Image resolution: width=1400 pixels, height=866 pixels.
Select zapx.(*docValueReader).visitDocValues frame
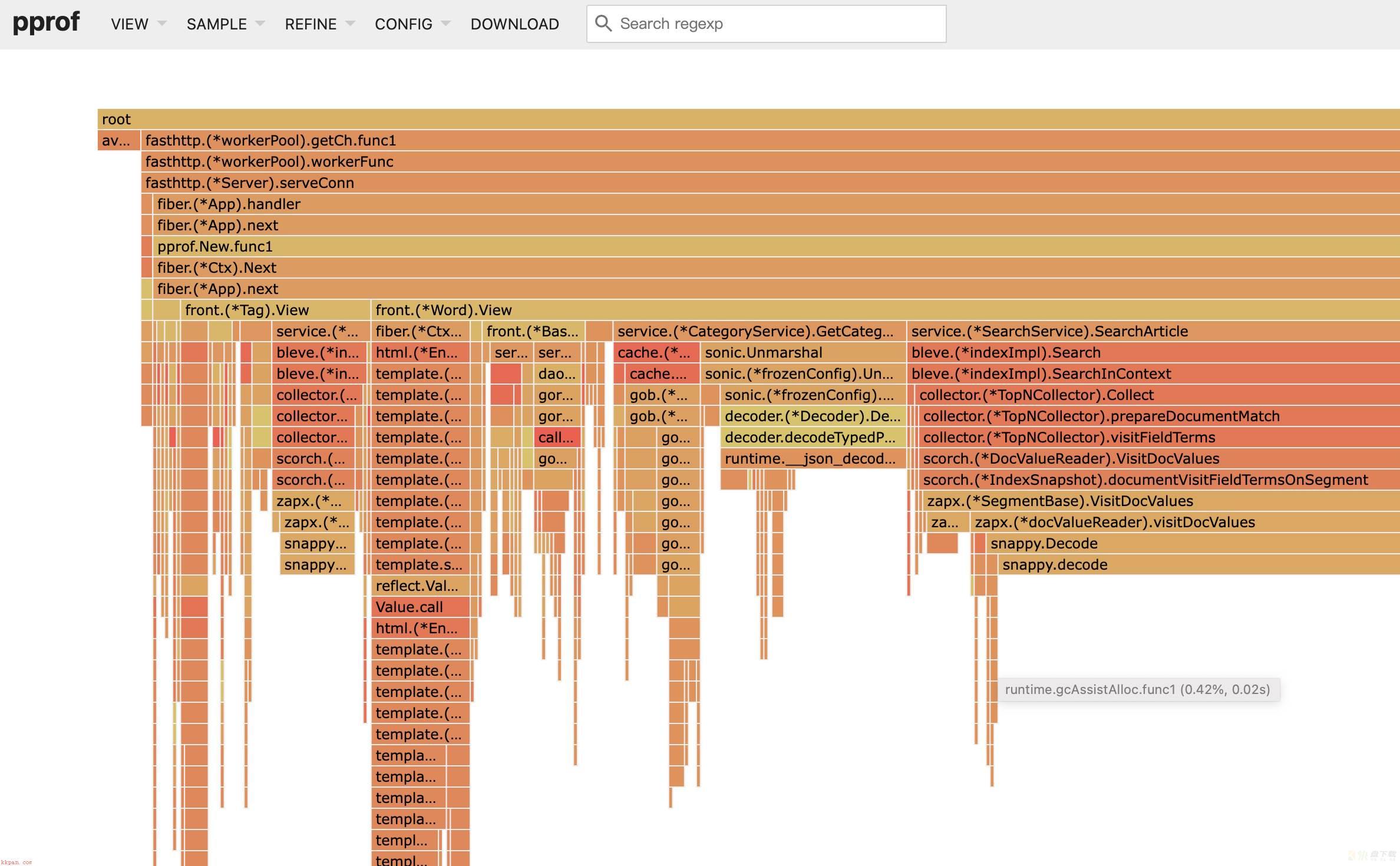click(1186, 522)
